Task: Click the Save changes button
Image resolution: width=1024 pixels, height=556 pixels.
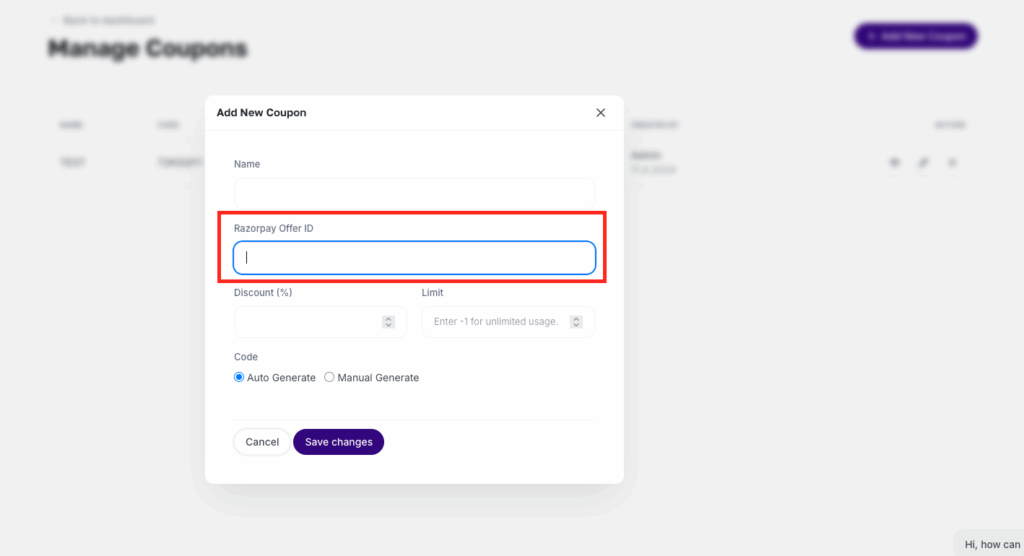Action: (x=338, y=442)
